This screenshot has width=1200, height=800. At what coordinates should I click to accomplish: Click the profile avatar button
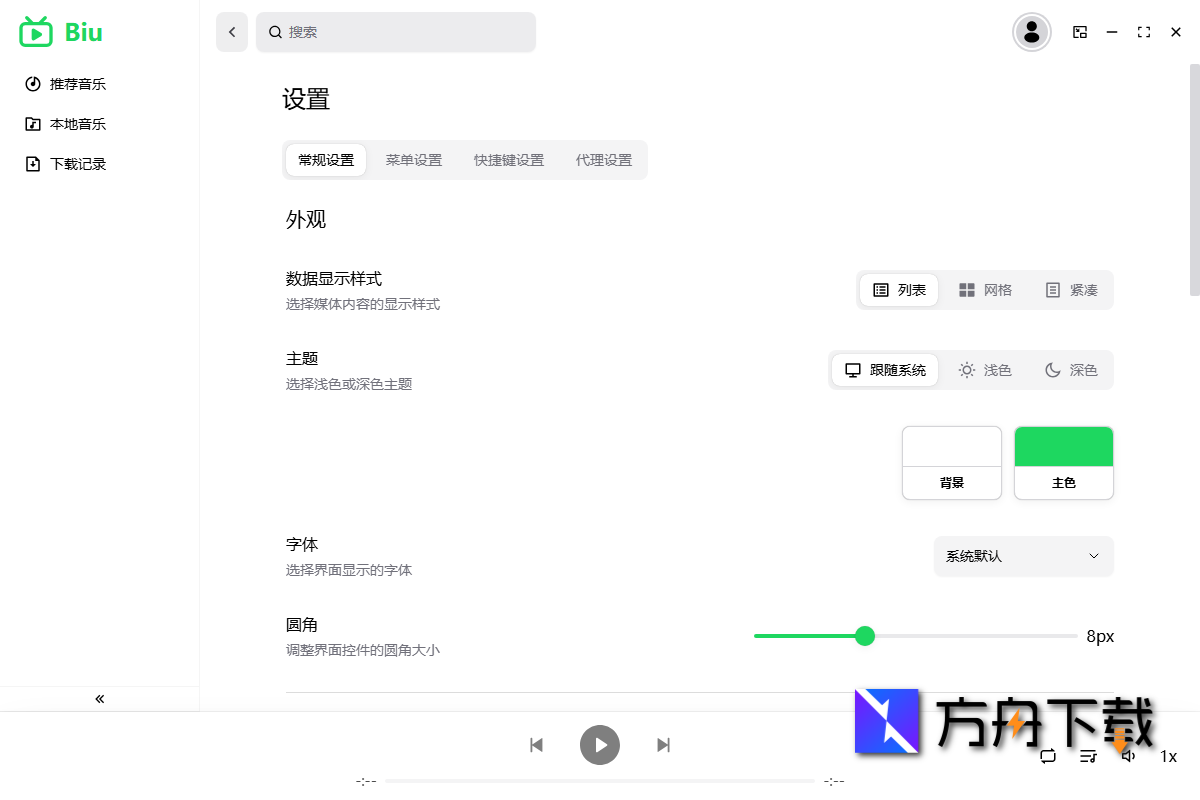[1031, 32]
